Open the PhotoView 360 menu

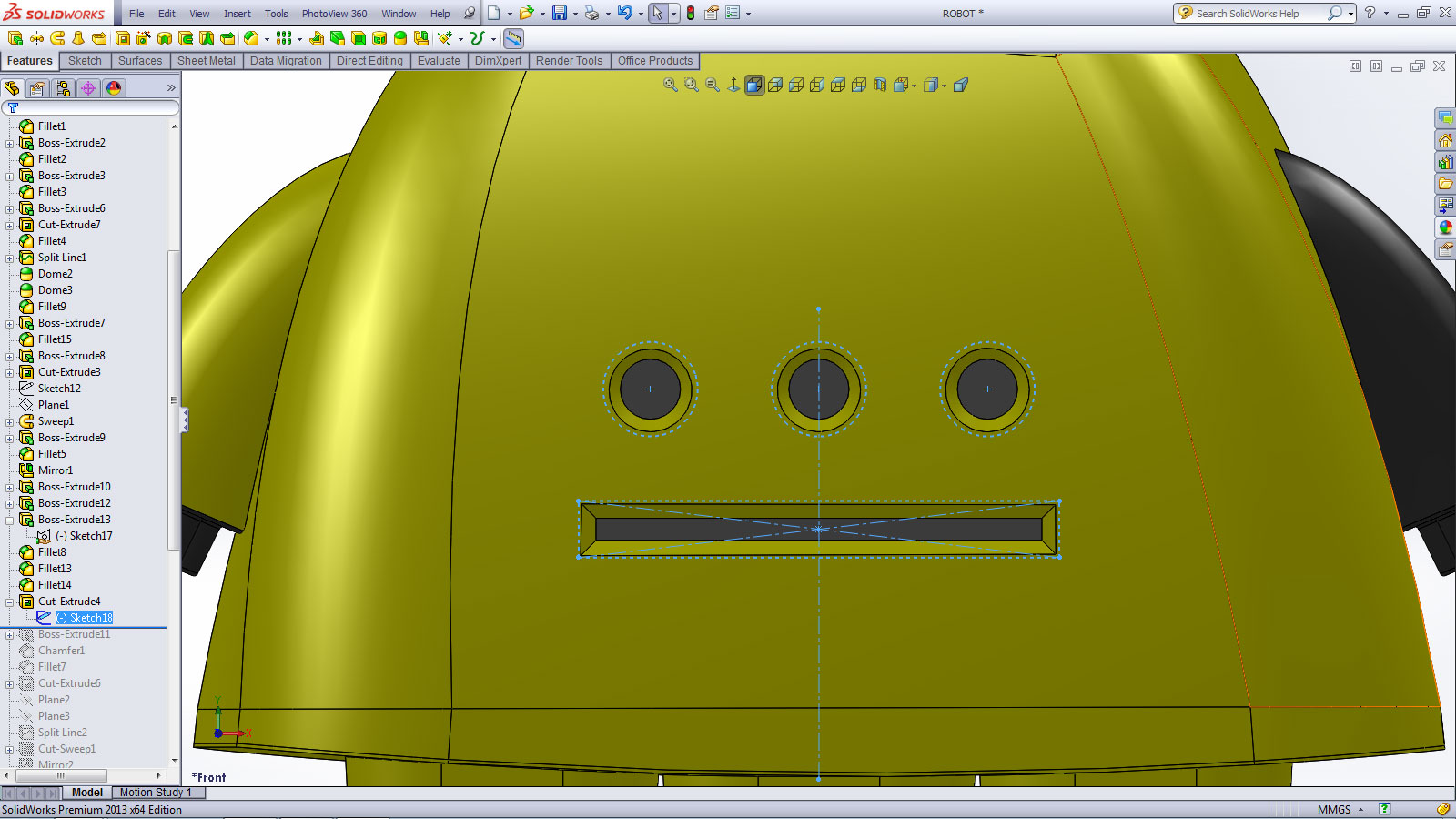tap(334, 14)
